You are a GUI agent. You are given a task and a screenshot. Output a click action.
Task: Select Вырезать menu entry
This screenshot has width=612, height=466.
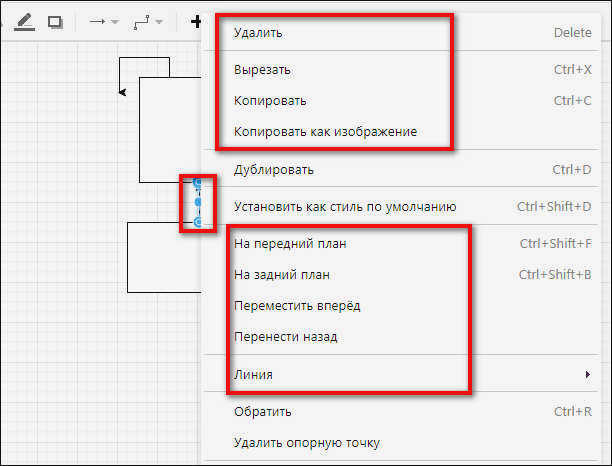[x=402, y=70]
